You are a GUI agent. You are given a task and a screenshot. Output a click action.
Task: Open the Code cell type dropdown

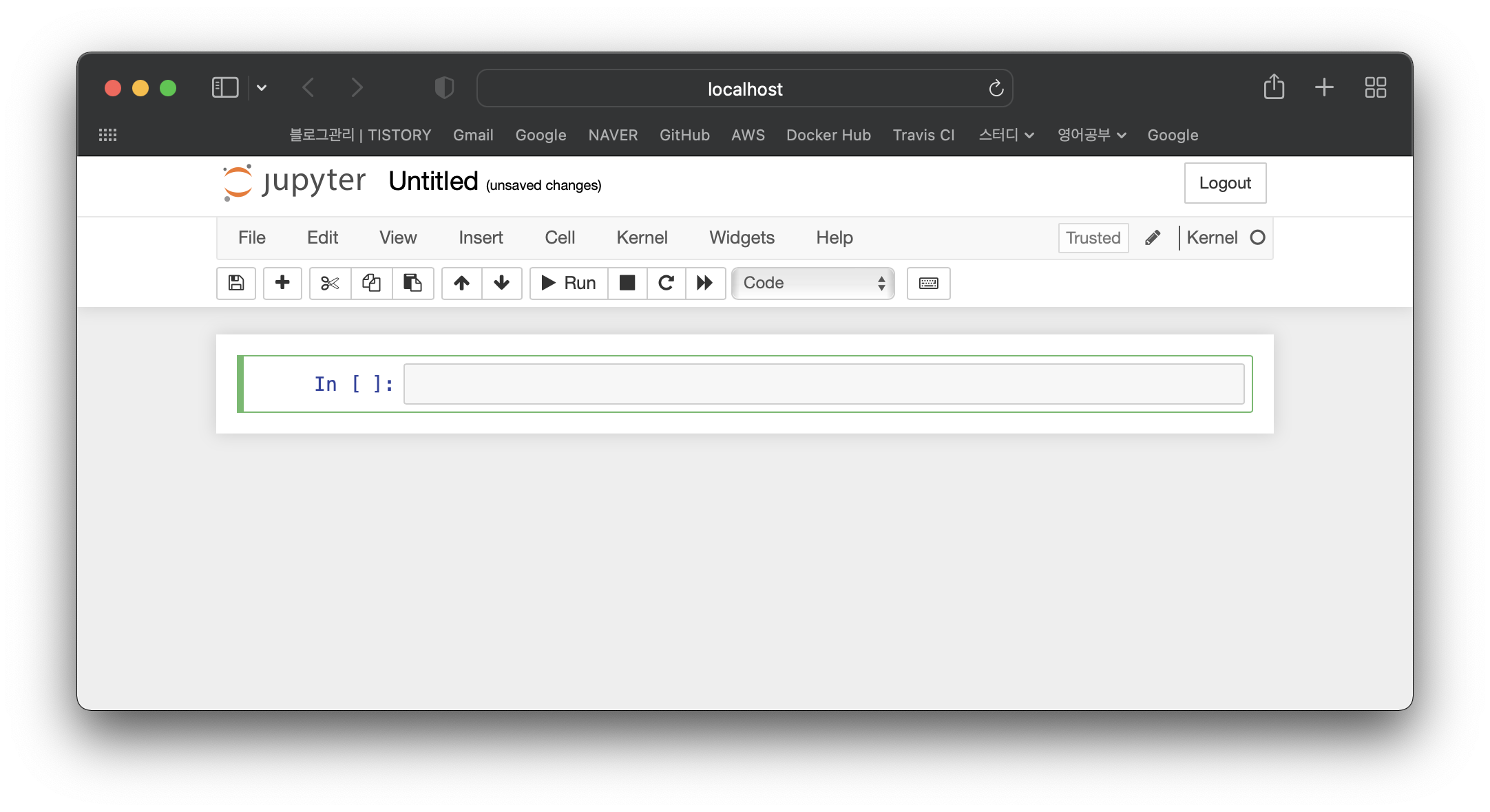tap(812, 283)
